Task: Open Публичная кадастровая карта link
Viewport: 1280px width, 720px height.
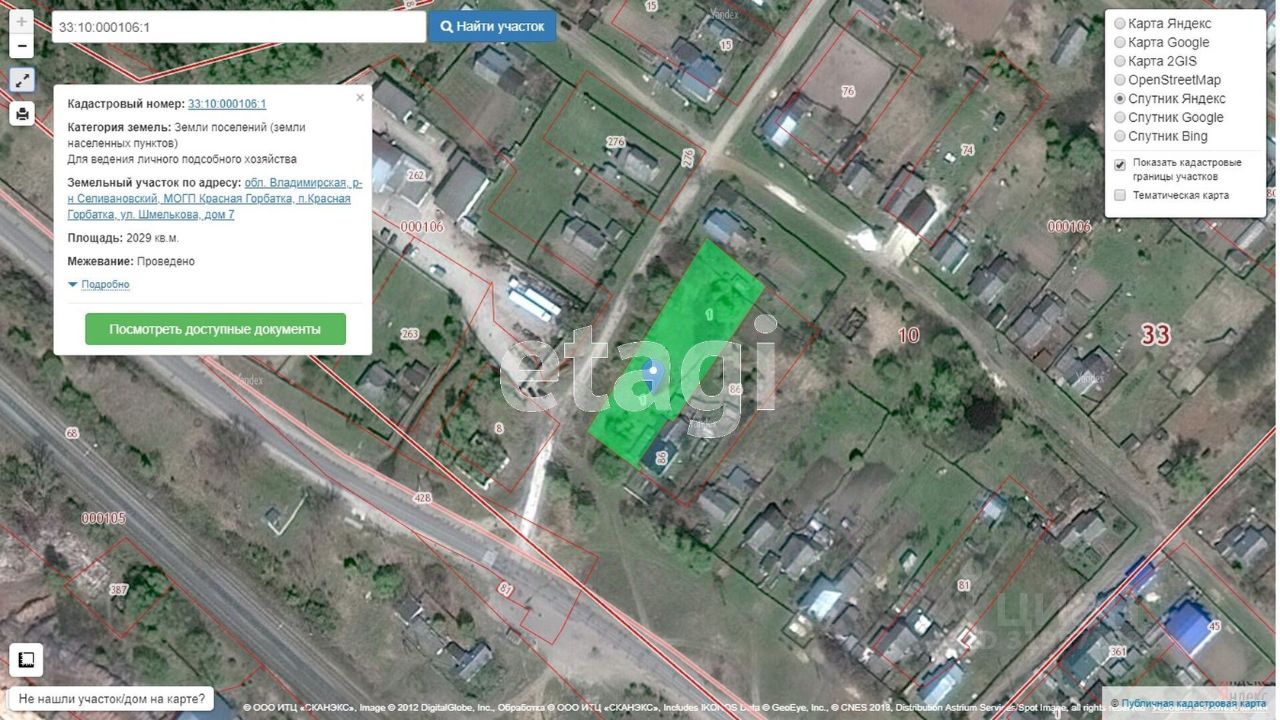Action: tap(1192, 704)
